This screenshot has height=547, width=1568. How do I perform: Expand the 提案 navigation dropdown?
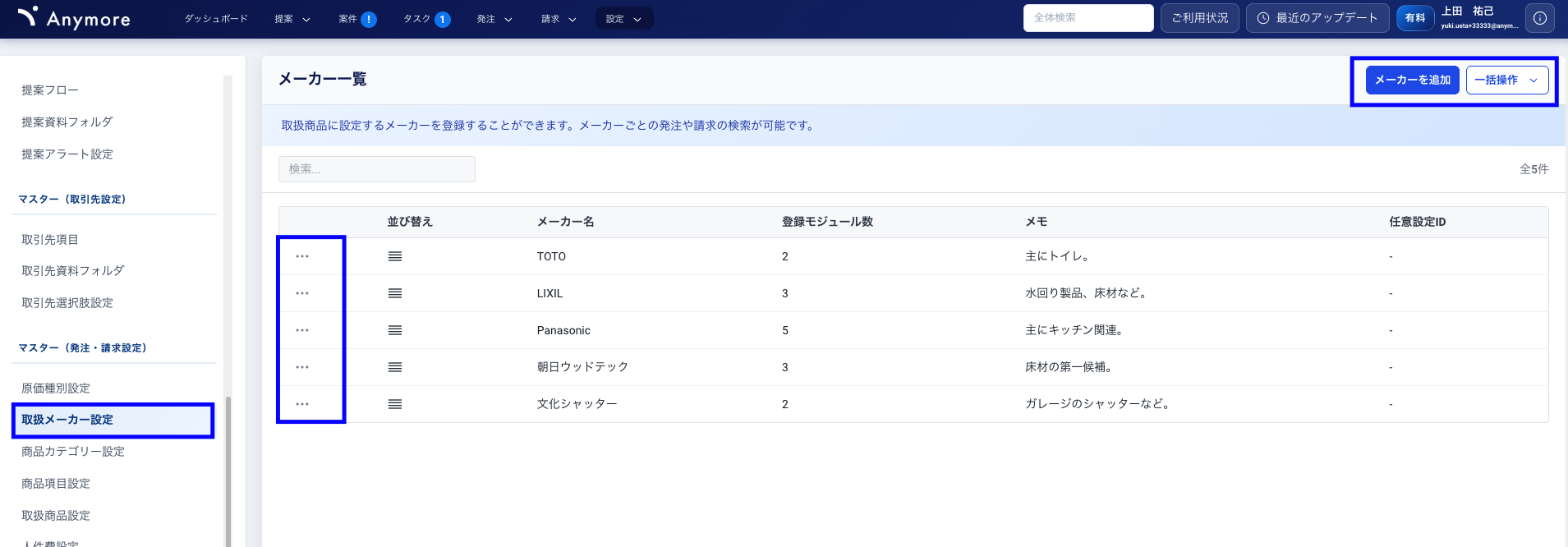293,19
